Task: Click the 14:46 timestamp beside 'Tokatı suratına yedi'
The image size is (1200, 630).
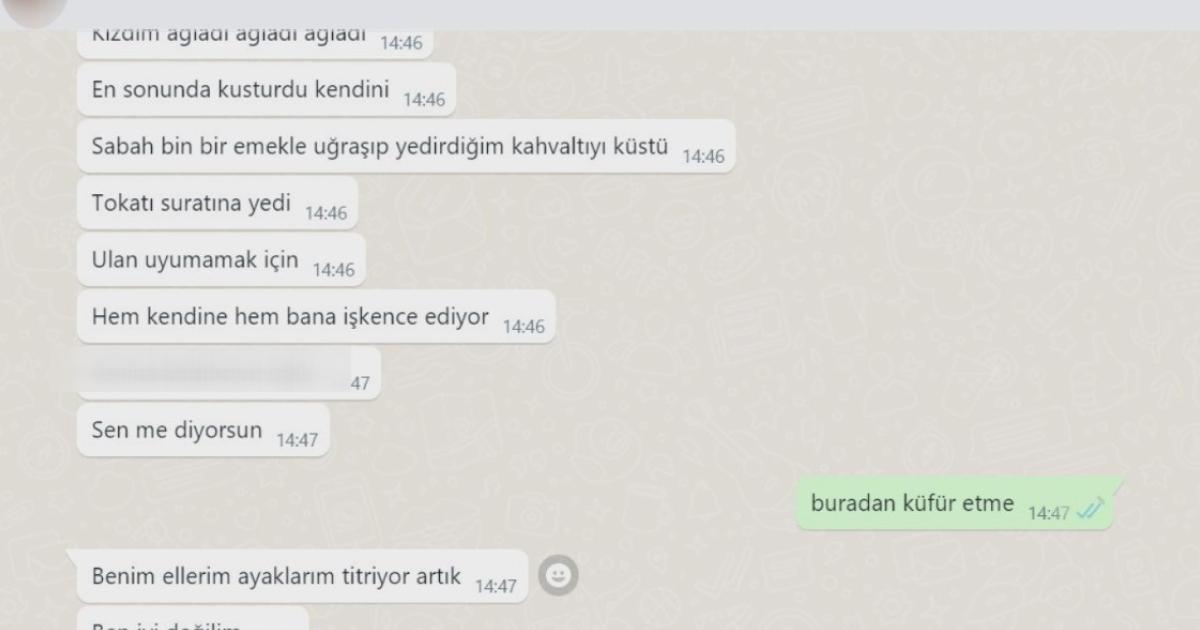Action: point(326,213)
